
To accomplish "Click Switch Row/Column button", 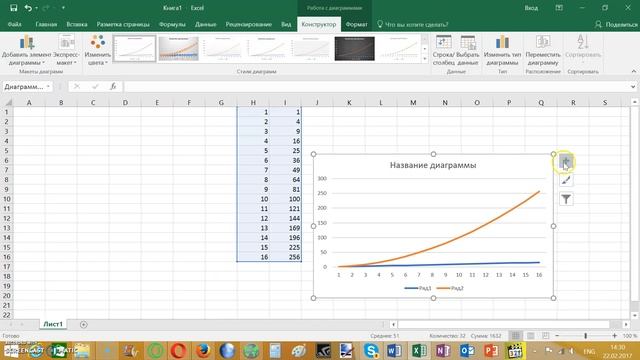I will pos(443,51).
